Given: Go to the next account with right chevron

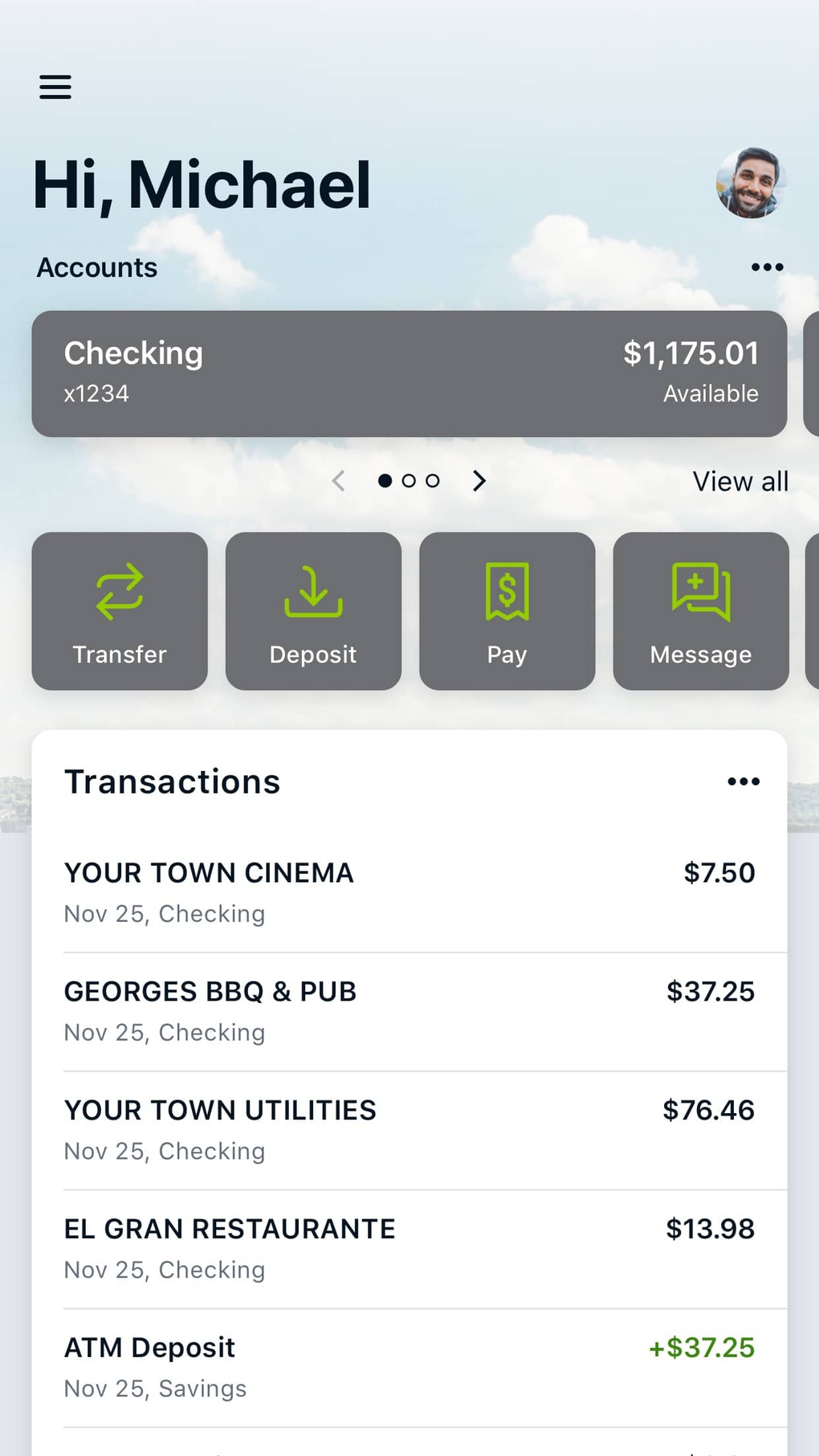Looking at the screenshot, I should click(x=479, y=481).
